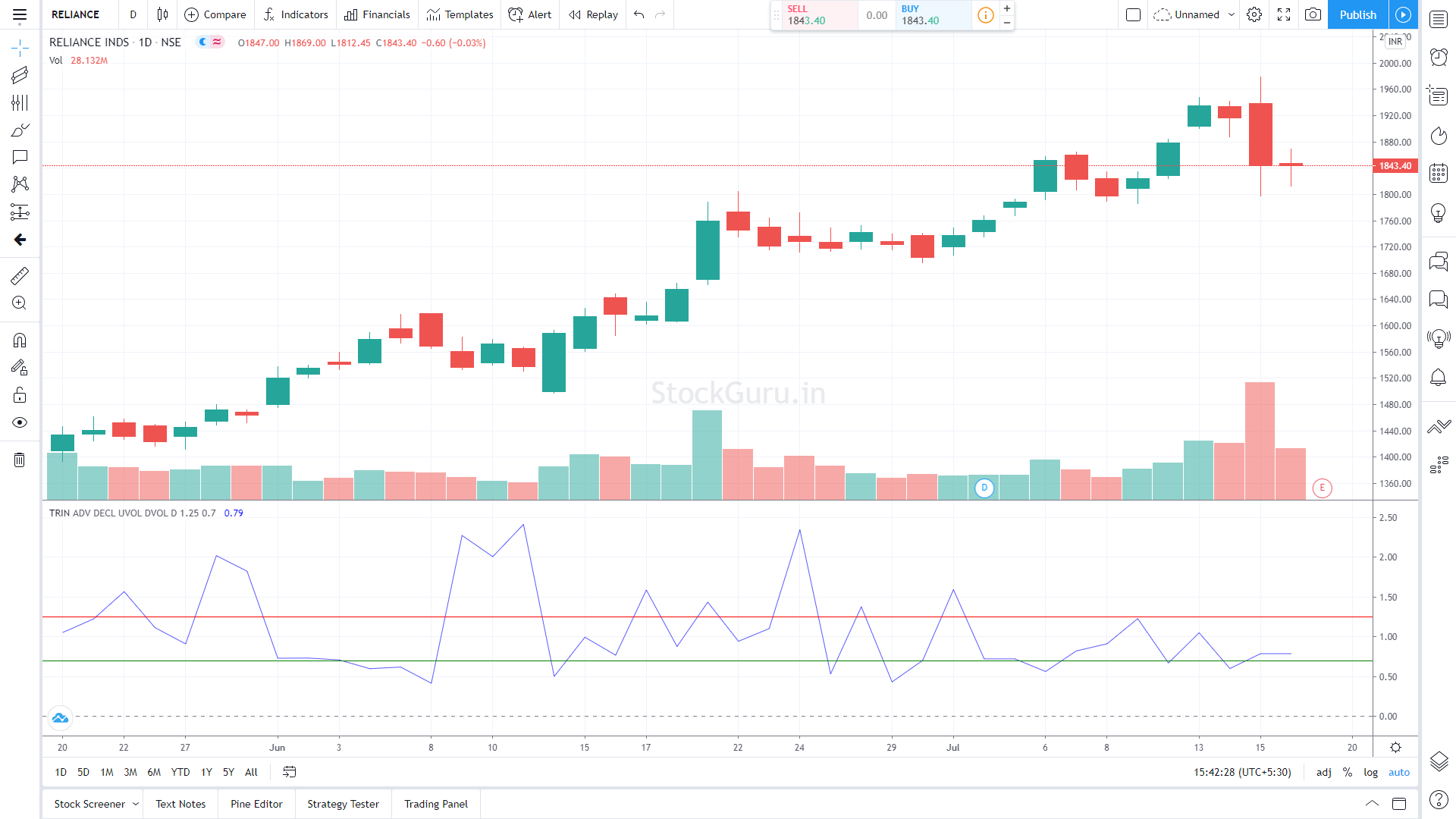Open the hamburger main menu
This screenshot has width=1456, height=819.
(20, 14)
